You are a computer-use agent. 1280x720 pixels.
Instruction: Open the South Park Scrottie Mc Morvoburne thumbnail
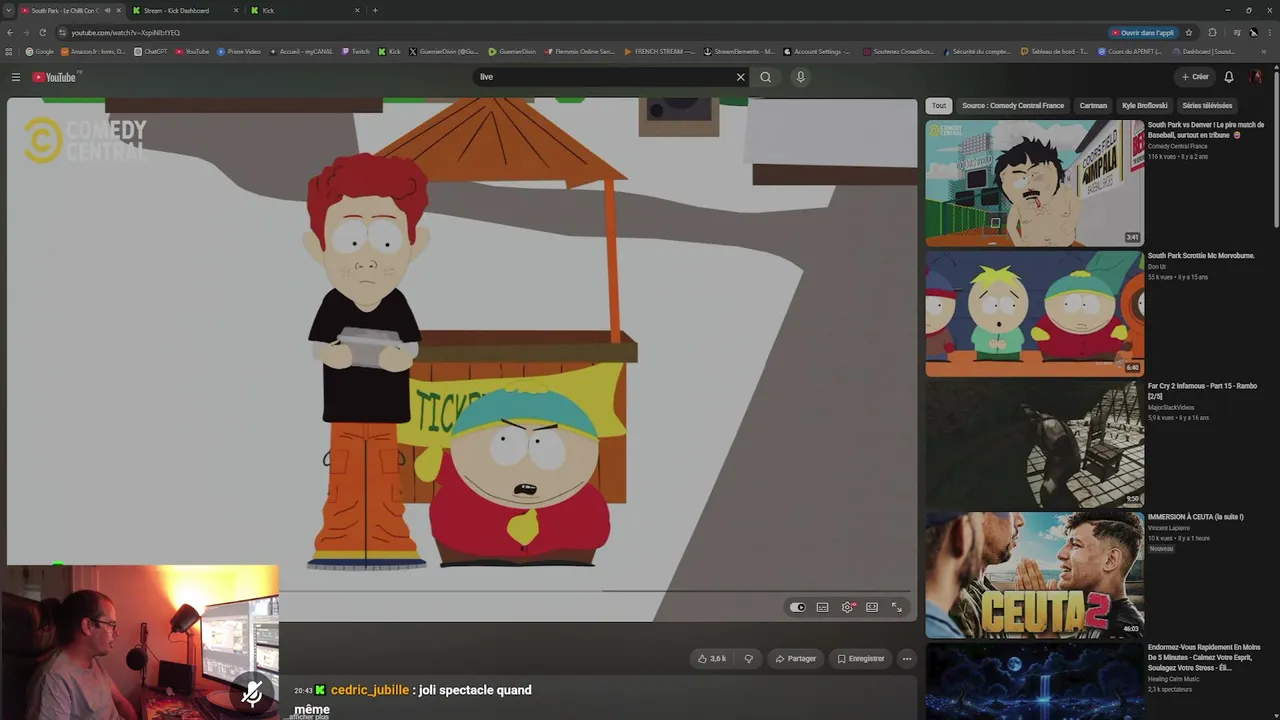(1034, 313)
